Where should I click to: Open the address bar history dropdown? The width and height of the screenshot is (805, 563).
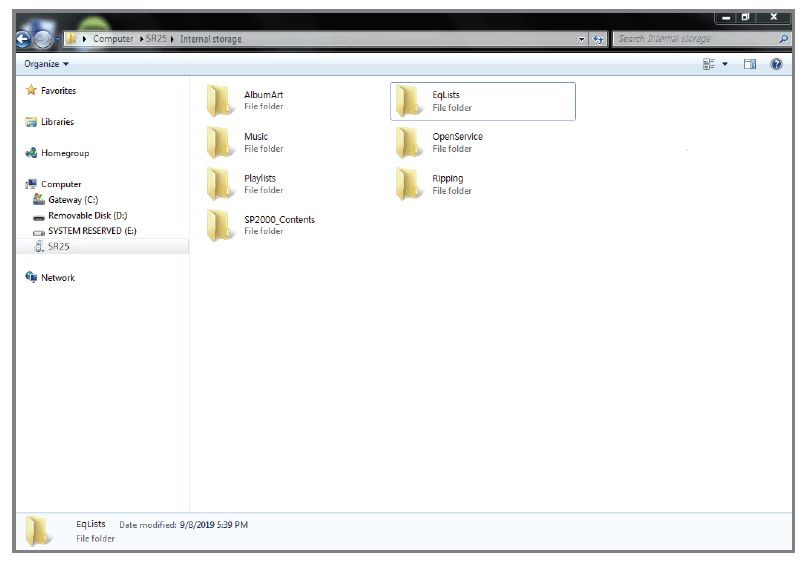tap(582, 39)
